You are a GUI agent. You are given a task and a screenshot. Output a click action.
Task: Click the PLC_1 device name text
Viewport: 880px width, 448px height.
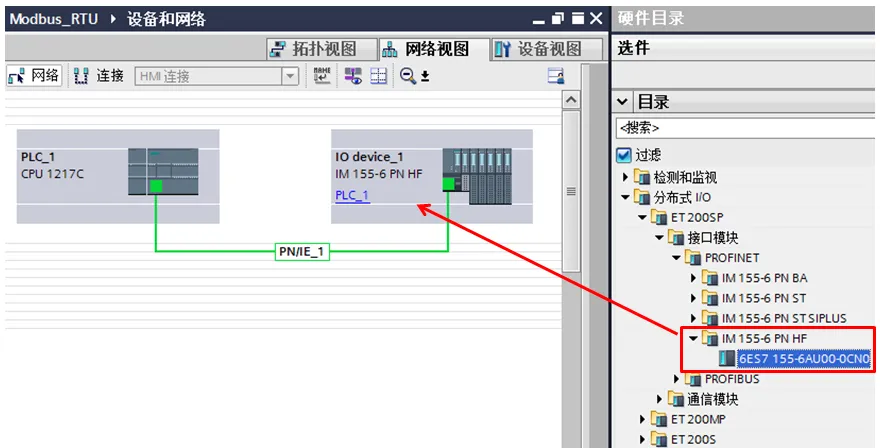(38, 157)
